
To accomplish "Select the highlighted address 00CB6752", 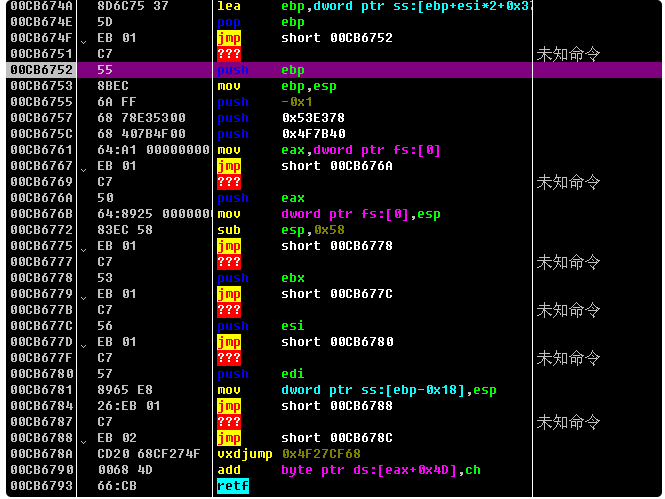I will tap(42, 70).
